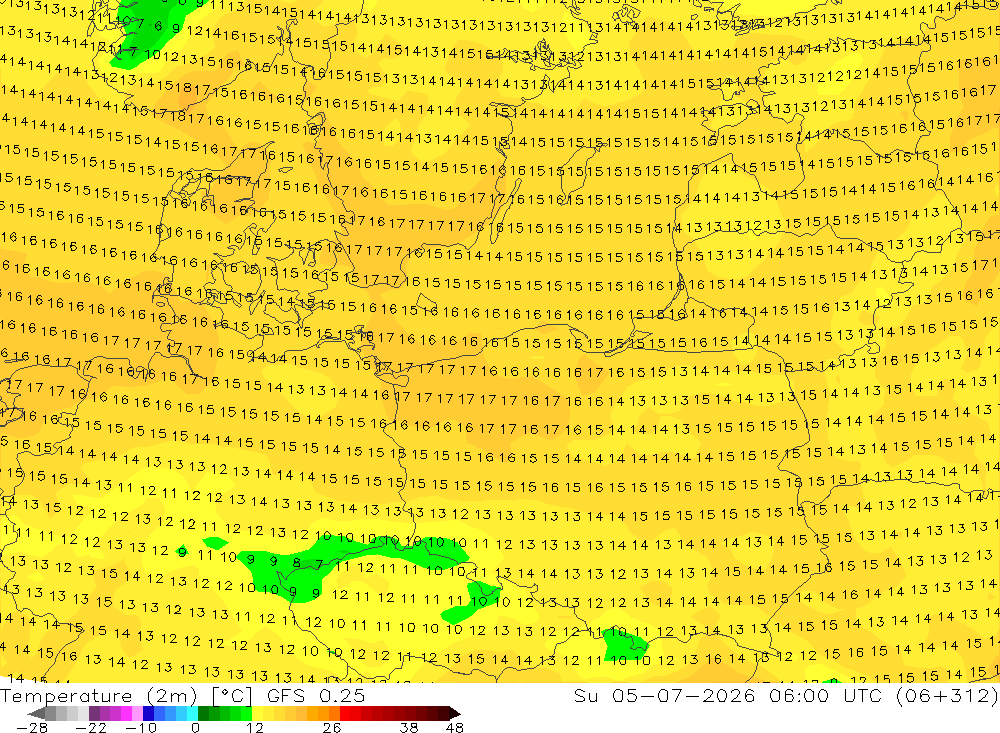Screen dimensions: 1000x733
Task: Click the "26" legend scale label
Action: point(332,727)
